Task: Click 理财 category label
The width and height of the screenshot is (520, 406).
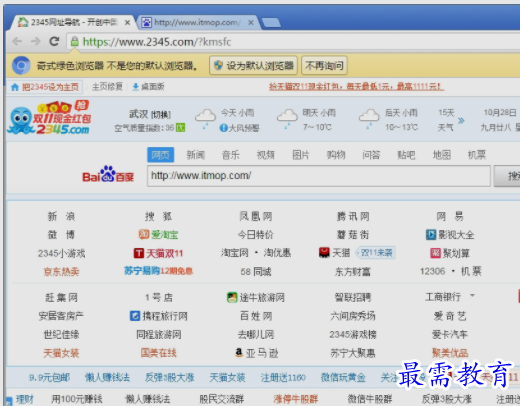Action: click(x=25, y=399)
